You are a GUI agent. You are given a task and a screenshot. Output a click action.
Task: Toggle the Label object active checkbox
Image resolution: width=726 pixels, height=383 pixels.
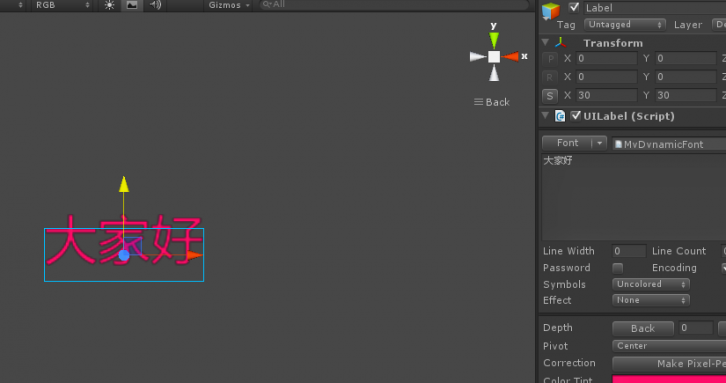(574, 7)
